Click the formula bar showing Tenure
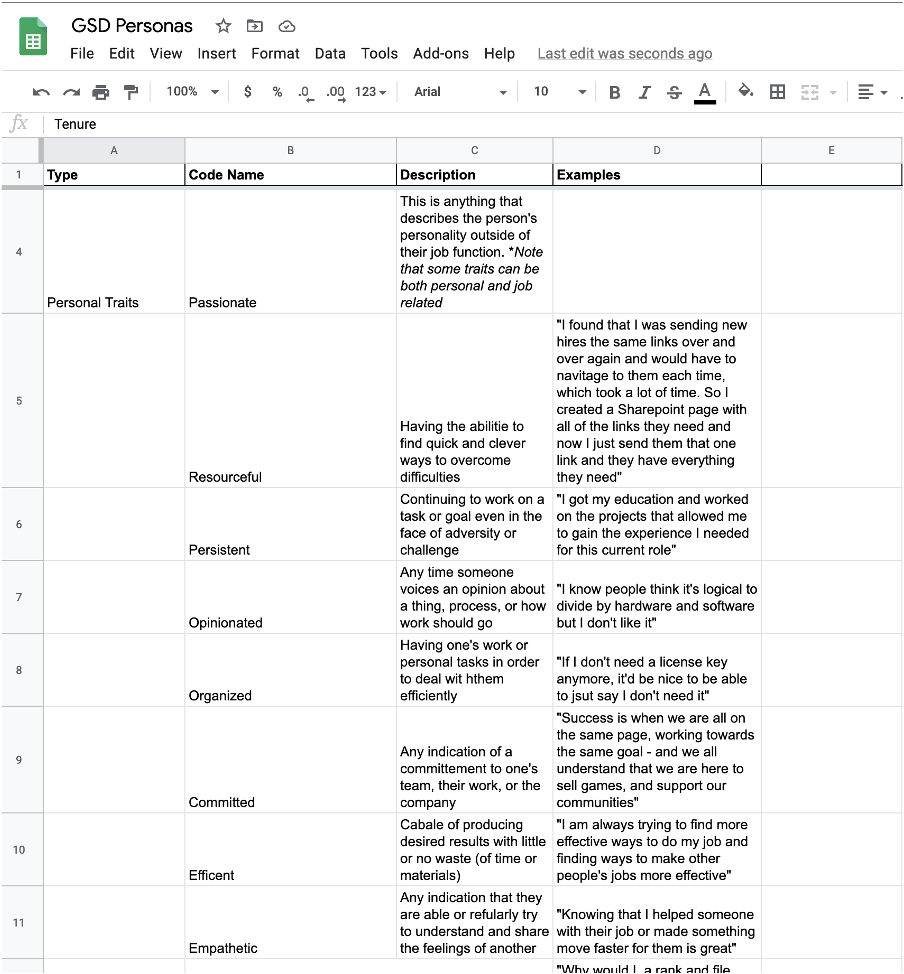The width and height of the screenshot is (904, 974). (x=472, y=124)
